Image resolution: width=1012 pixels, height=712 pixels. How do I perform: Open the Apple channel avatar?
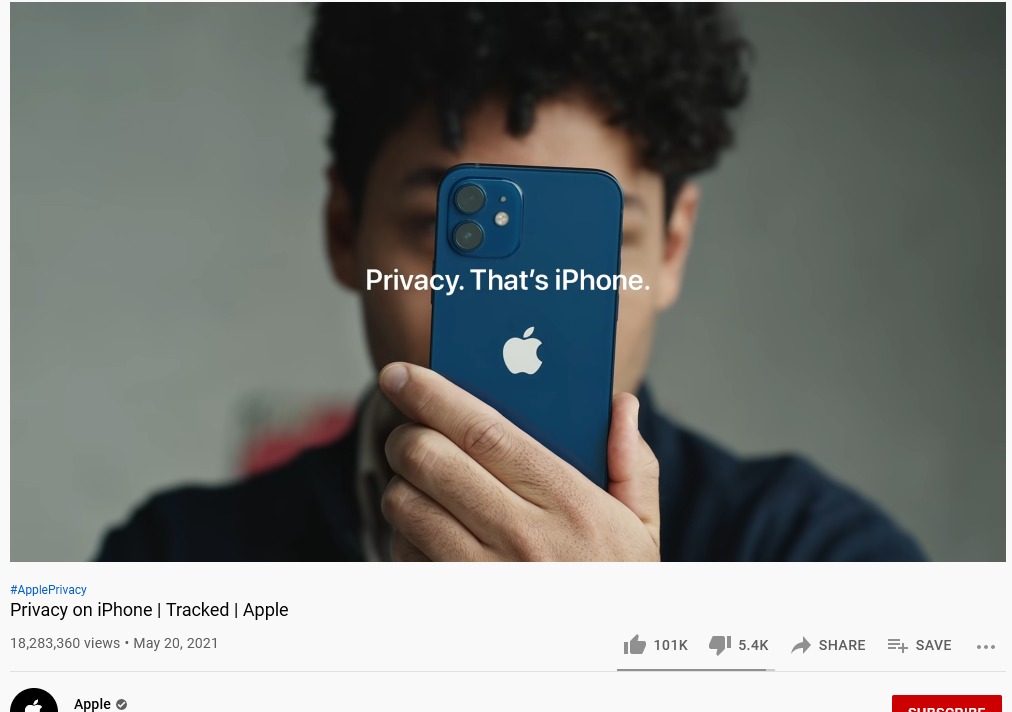pos(34,700)
